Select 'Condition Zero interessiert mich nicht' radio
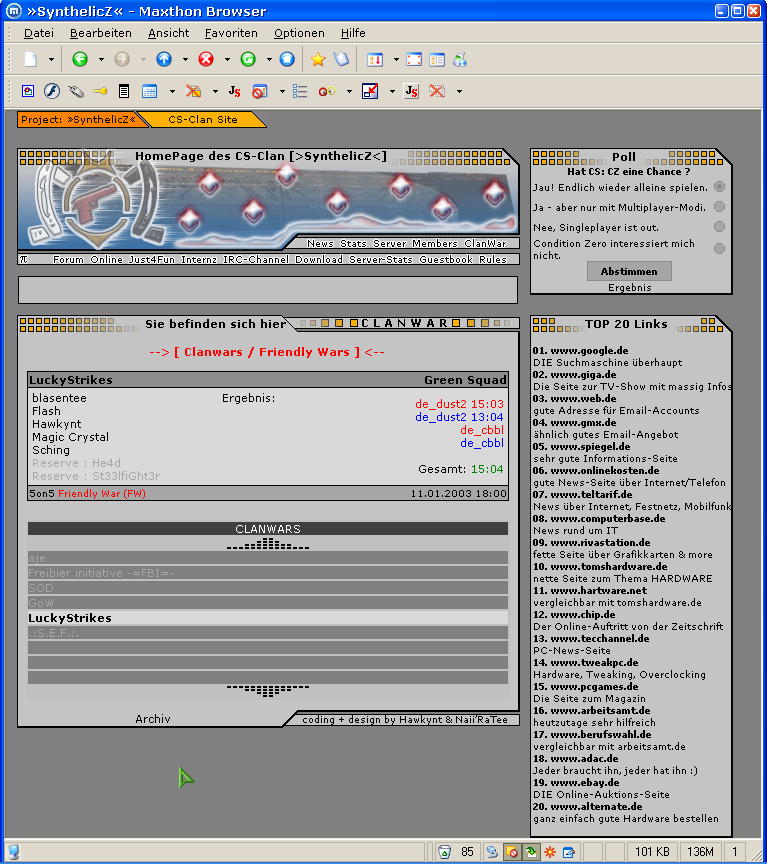Viewport: 767px width, 864px height. (719, 249)
